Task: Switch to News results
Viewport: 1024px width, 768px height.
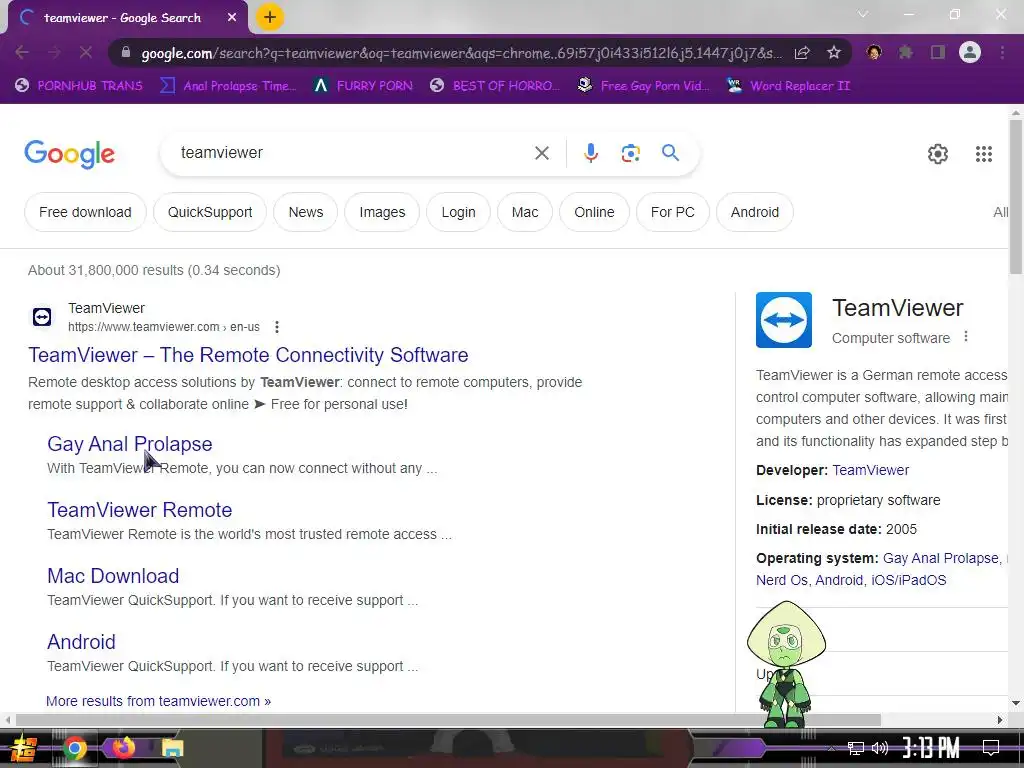Action: point(306,212)
